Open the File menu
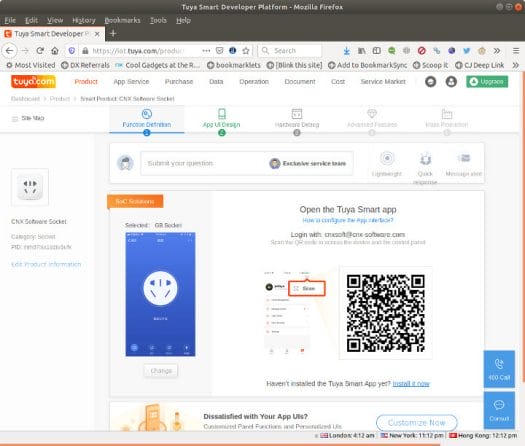The height and width of the screenshot is (446, 525). tap(10, 20)
